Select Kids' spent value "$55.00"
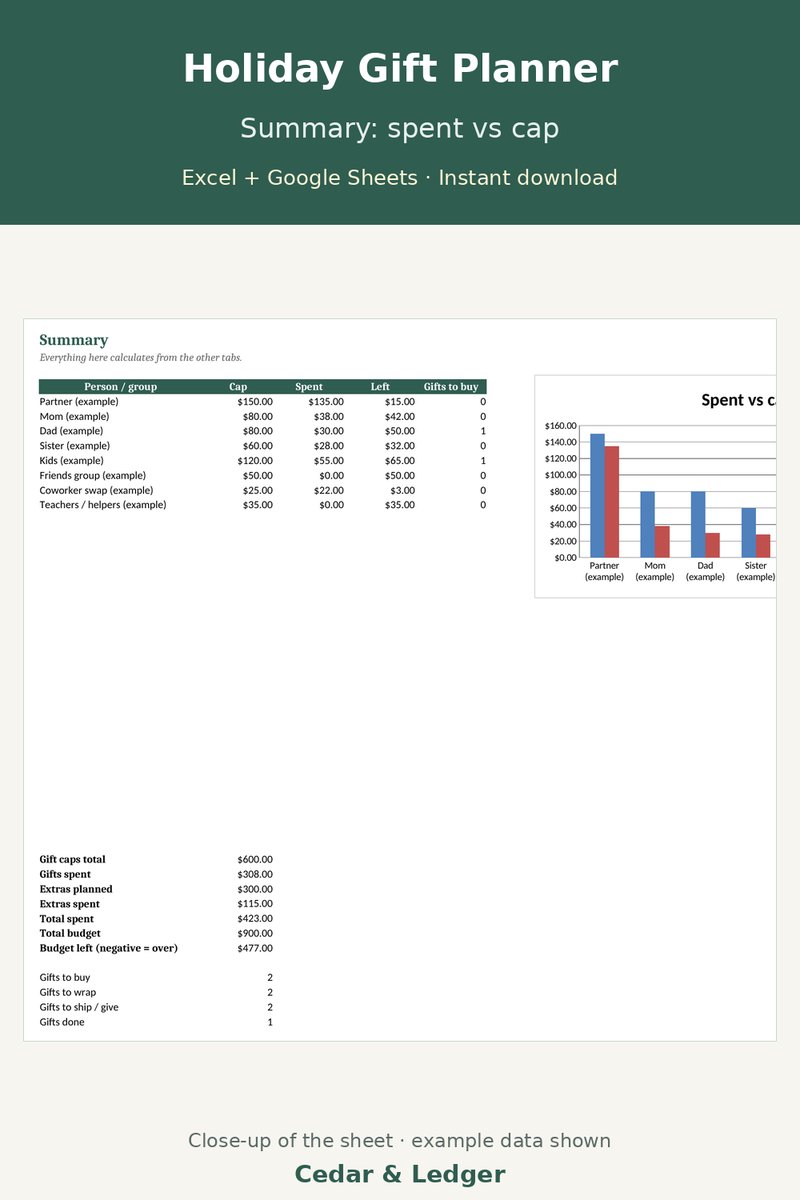Screen dimensions: 800x1200 pyautogui.click(x=328, y=460)
